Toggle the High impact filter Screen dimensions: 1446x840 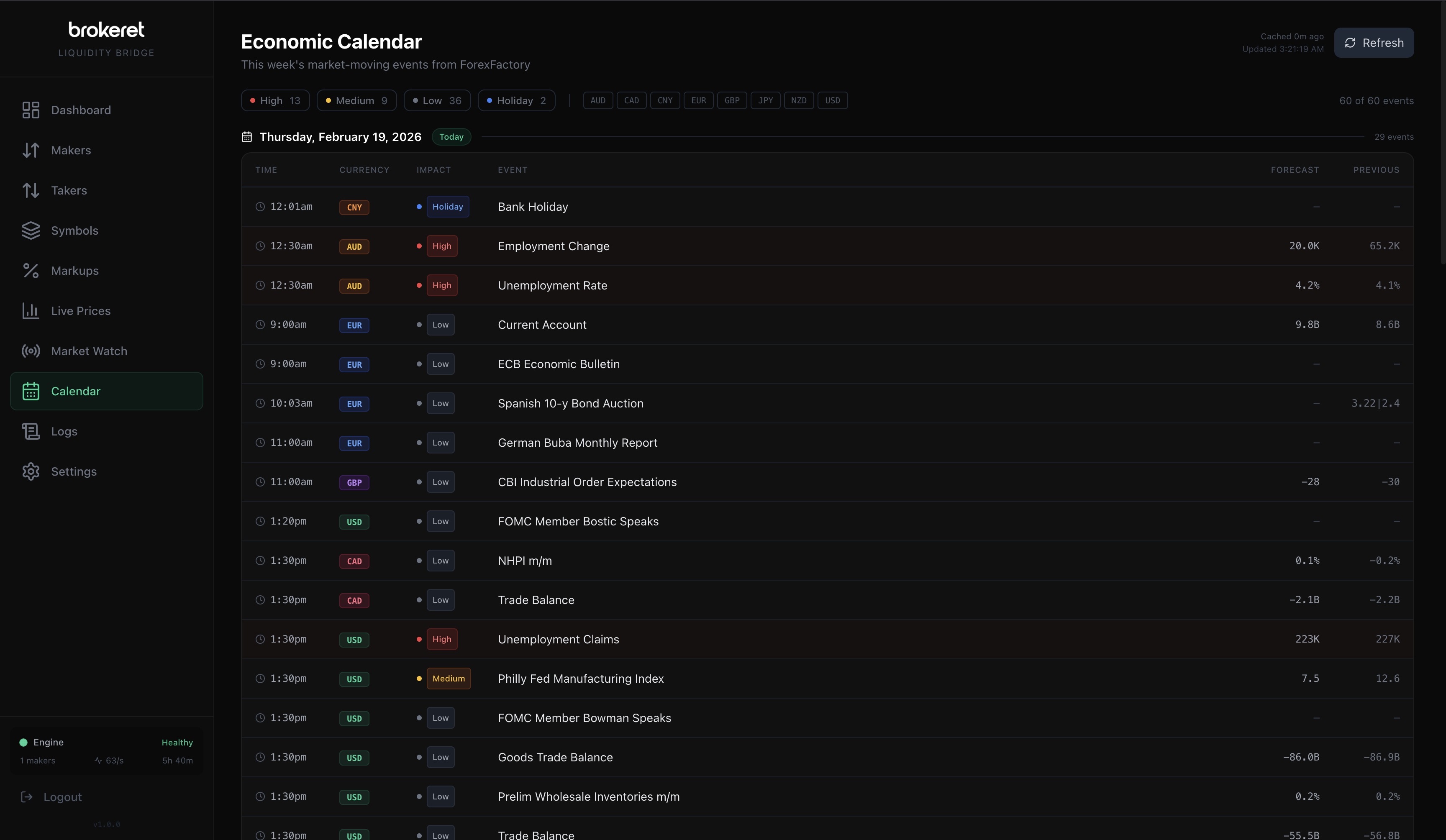click(x=275, y=100)
